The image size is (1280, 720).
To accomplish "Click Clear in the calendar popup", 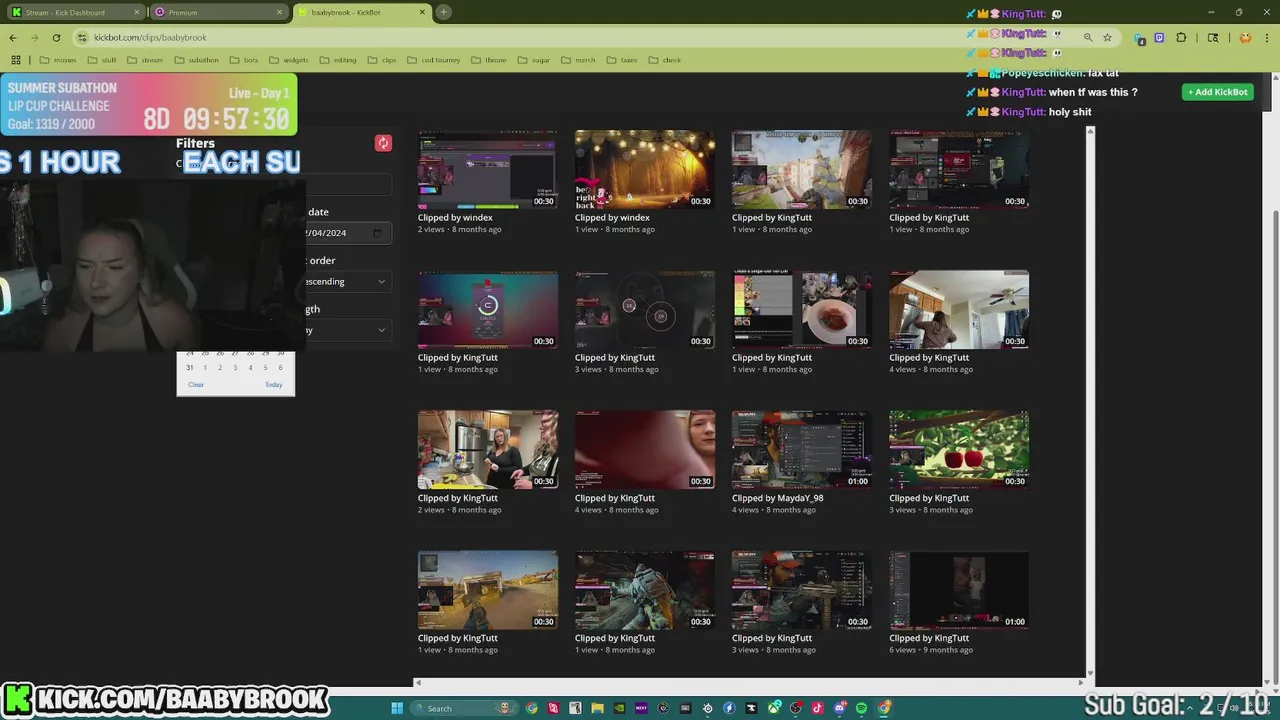I will pos(196,385).
